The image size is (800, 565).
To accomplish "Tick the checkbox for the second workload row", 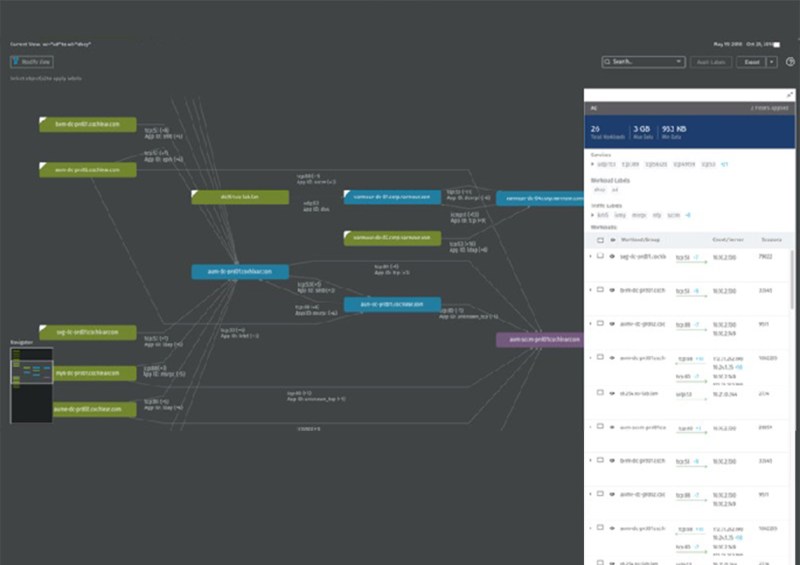I will [600, 290].
